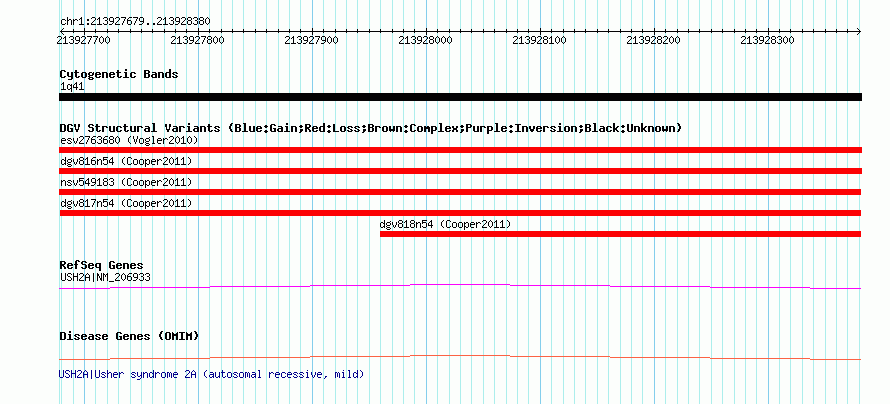Click the DGV Structural Variants track title
This screenshot has width=890, height=404.
pyautogui.click(x=370, y=128)
